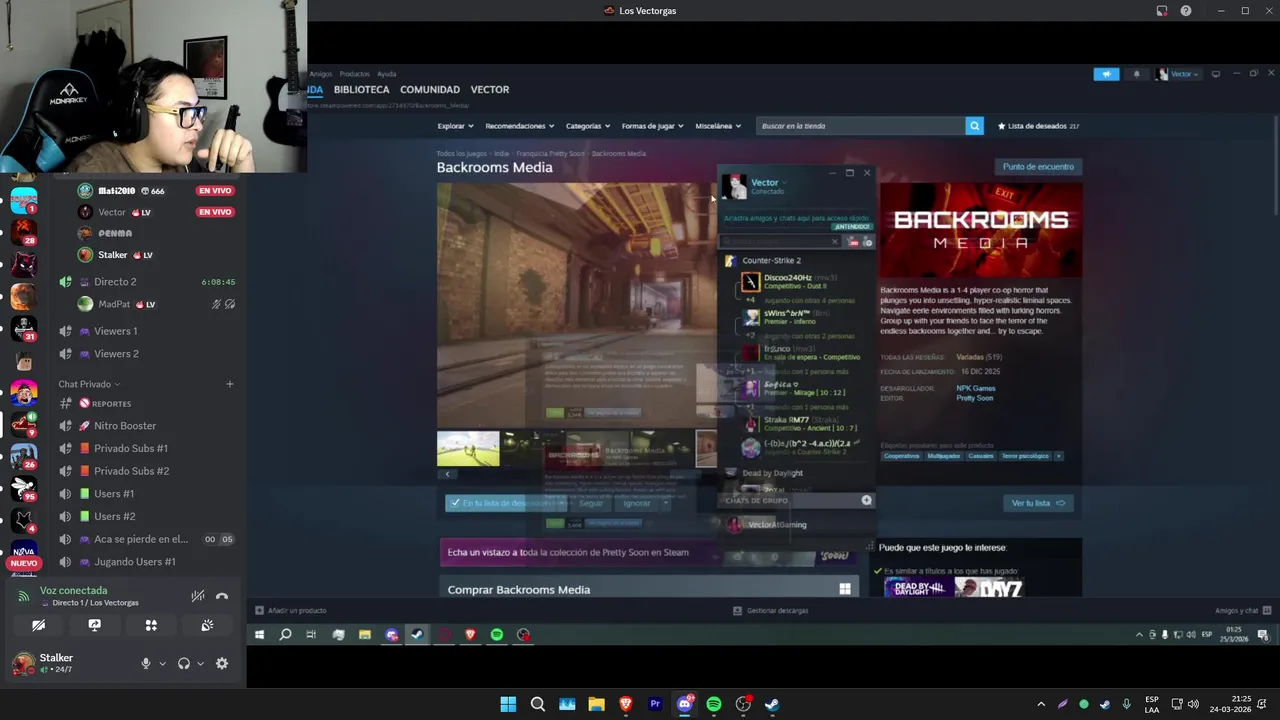Expand the Recomendaciones store menu
1280x720 pixels.
(519, 126)
